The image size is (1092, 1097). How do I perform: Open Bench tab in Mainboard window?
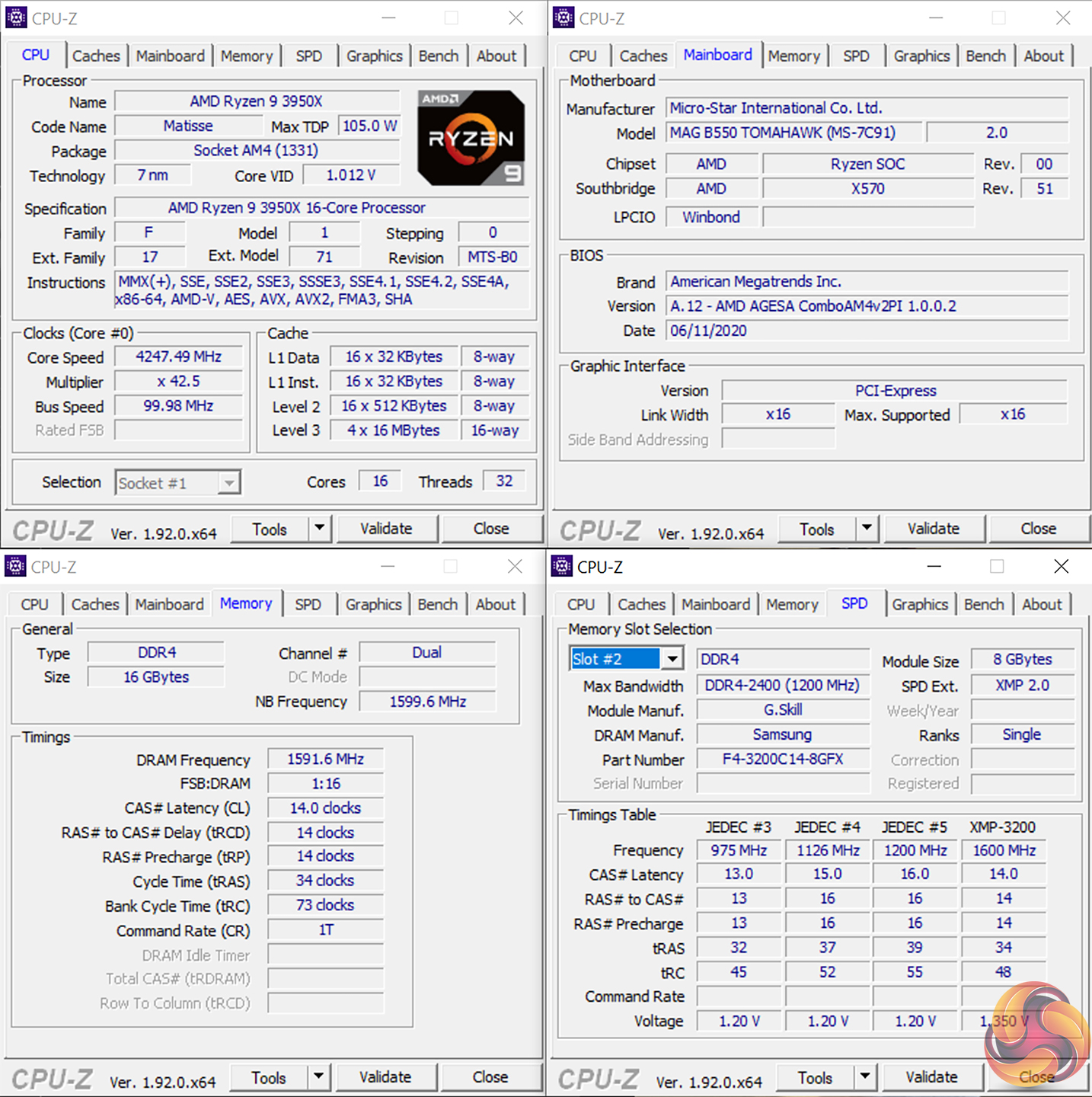point(986,56)
